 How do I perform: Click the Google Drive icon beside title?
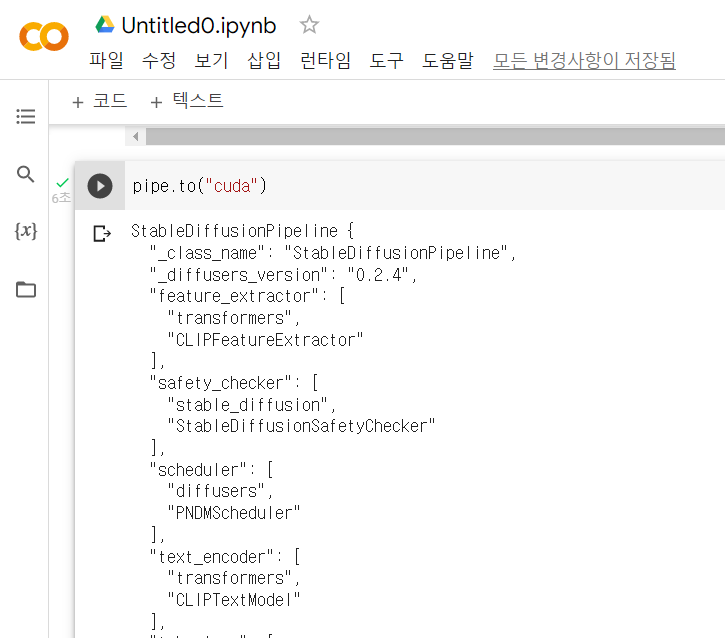coord(105,25)
